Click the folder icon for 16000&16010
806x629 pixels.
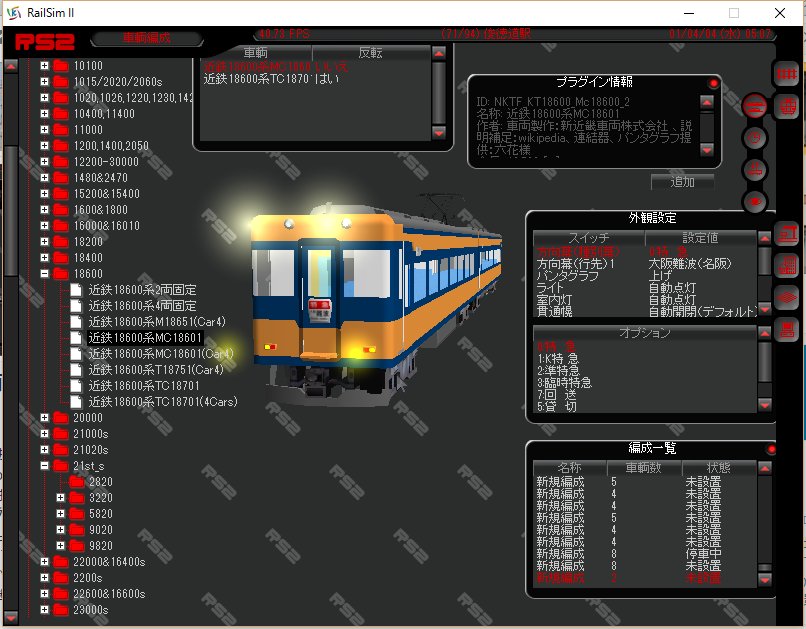[61, 226]
